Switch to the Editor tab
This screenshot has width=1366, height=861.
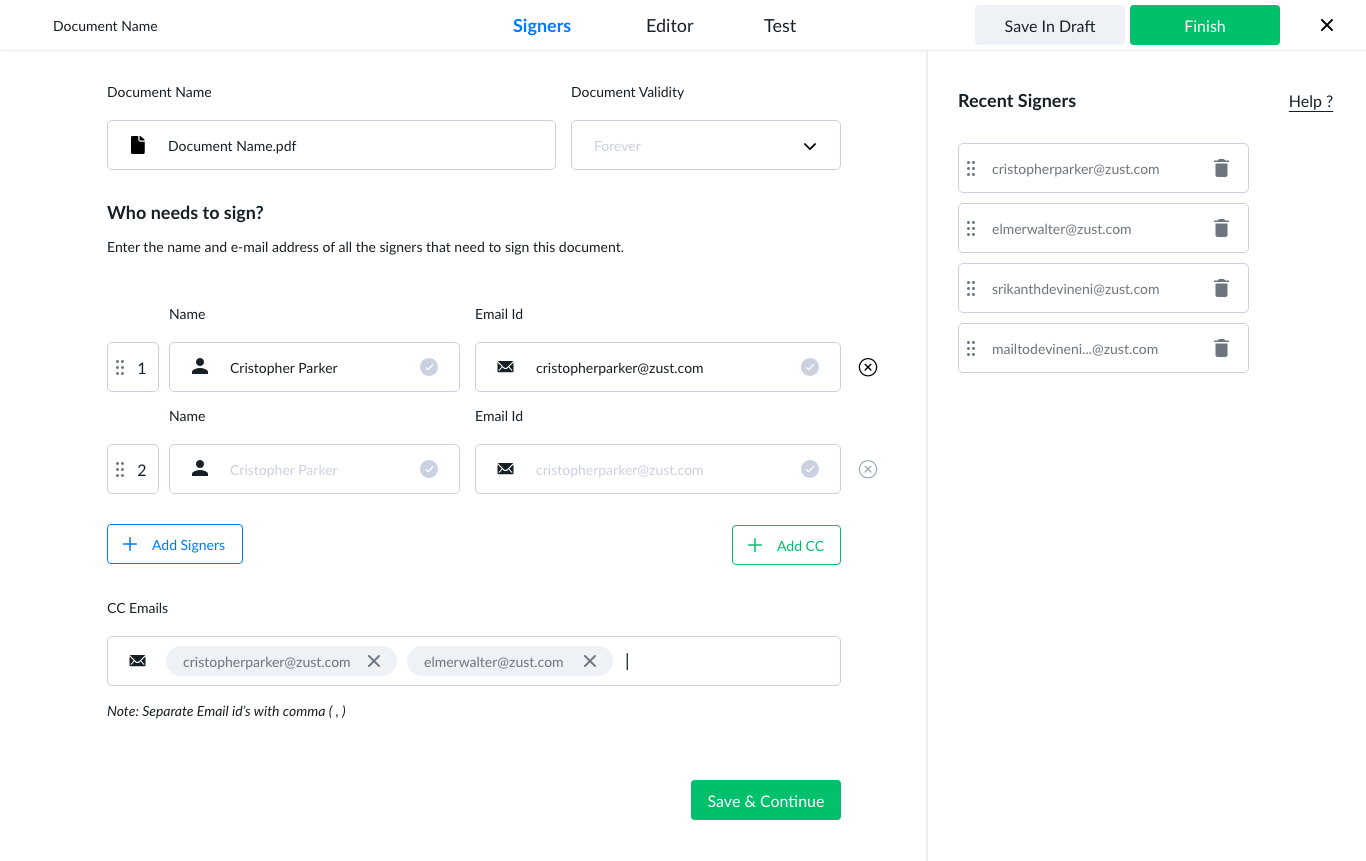(x=669, y=26)
